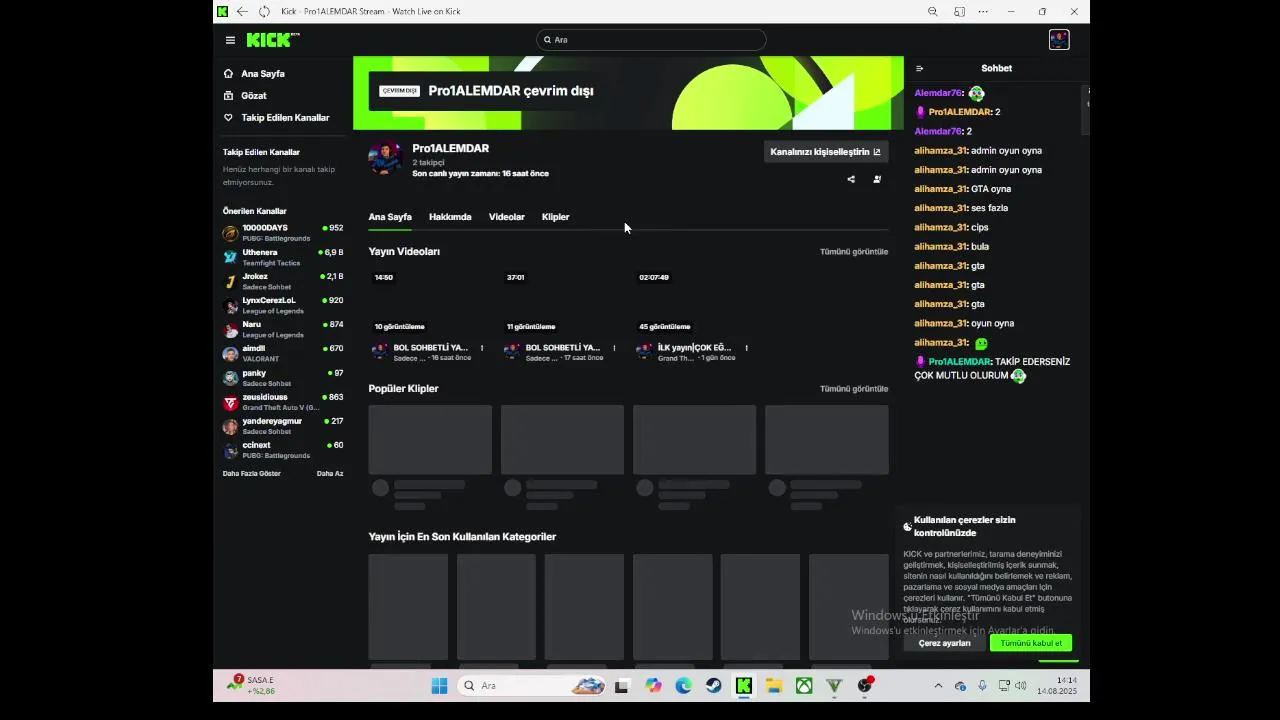Click the cast/device icon in title bar
This screenshot has height=720, width=1280.
959,12
